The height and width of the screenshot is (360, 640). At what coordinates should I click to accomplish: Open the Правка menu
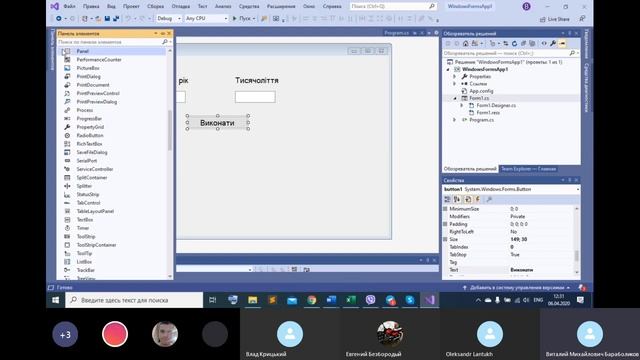(x=91, y=7)
